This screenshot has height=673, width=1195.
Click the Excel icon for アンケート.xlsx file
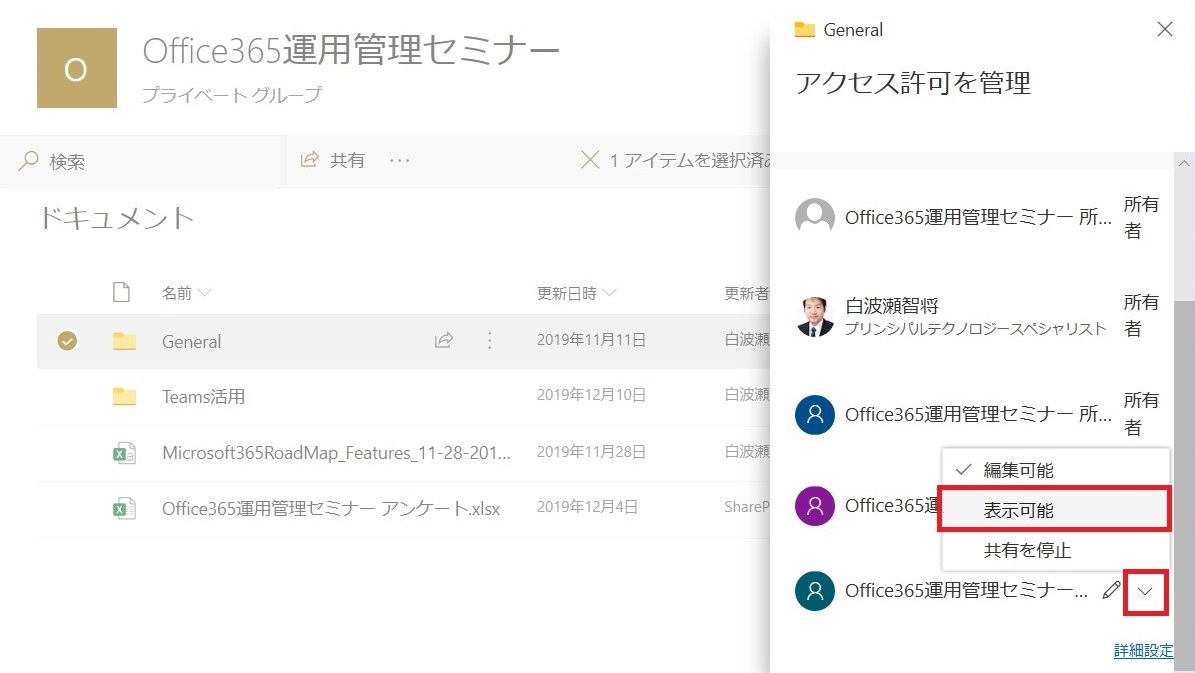[x=124, y=508]
